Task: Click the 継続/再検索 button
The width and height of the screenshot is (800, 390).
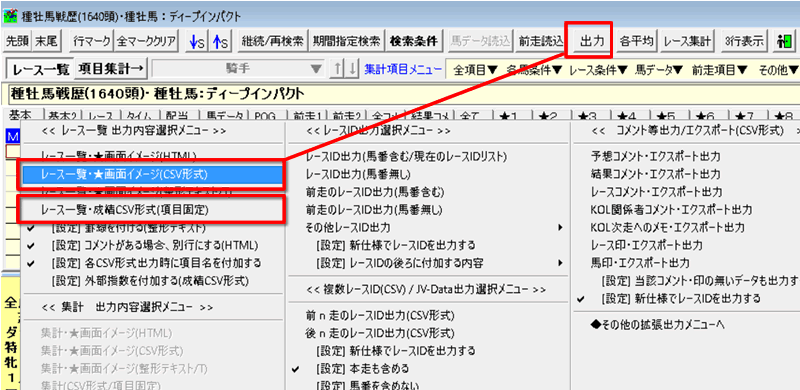Action: pyautogui.click(x=273, y=41)
